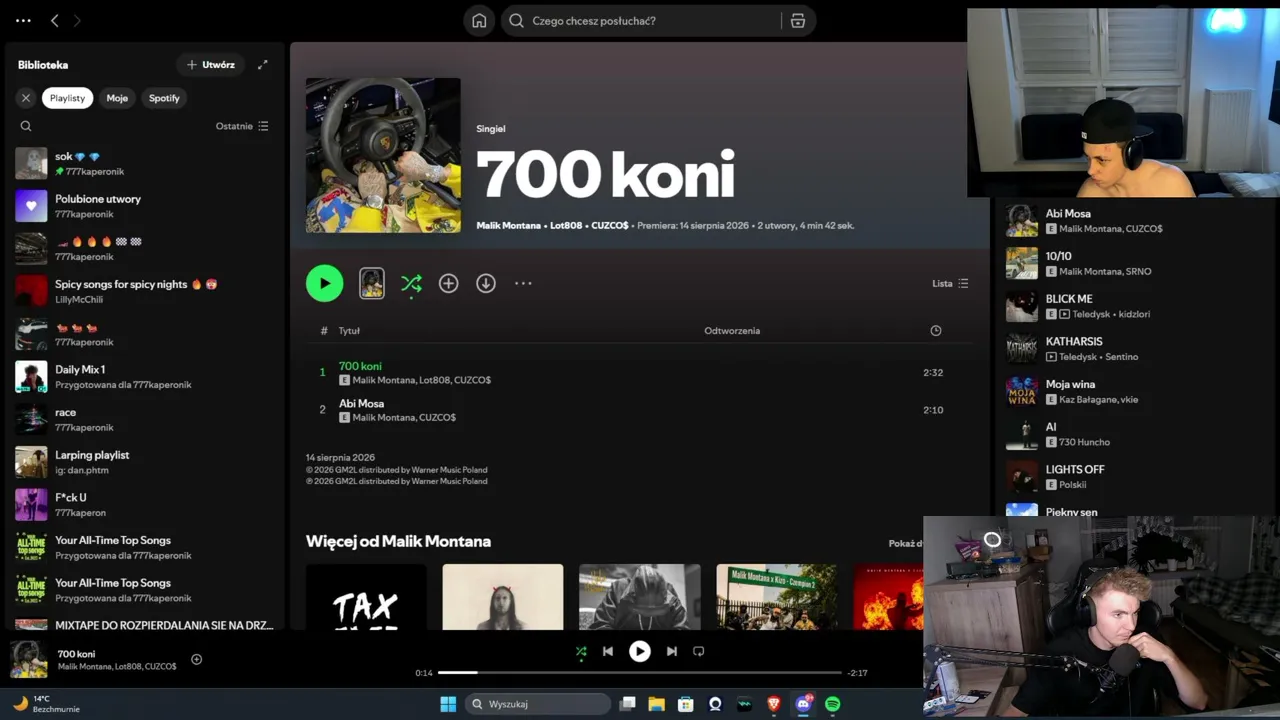
Task: Click the Tytuł column header
Action: point(349,331)
